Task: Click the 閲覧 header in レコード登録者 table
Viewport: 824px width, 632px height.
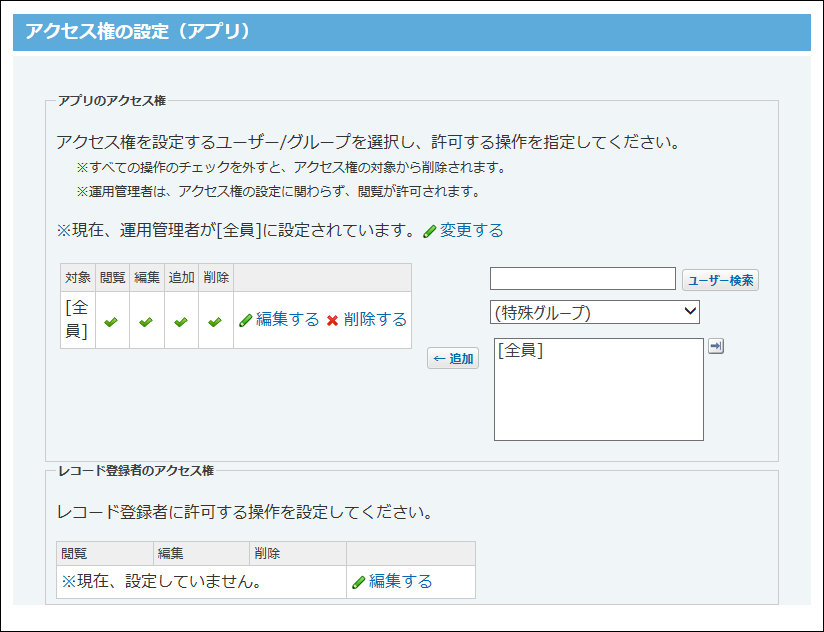Action: pos(105,553)
